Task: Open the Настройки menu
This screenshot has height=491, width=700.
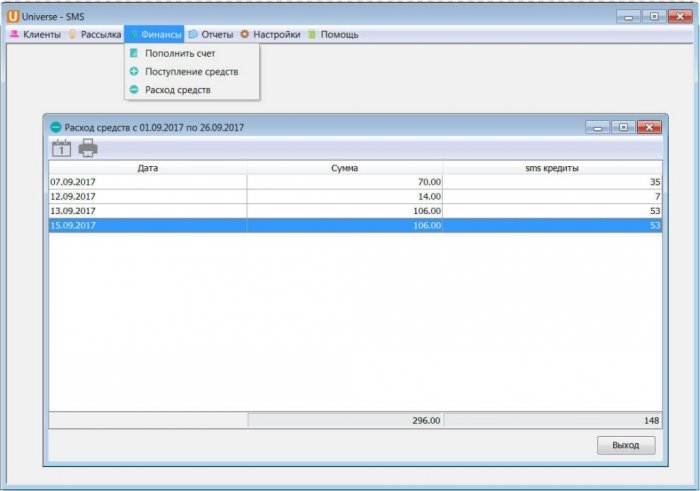Action: click(270, 34)
